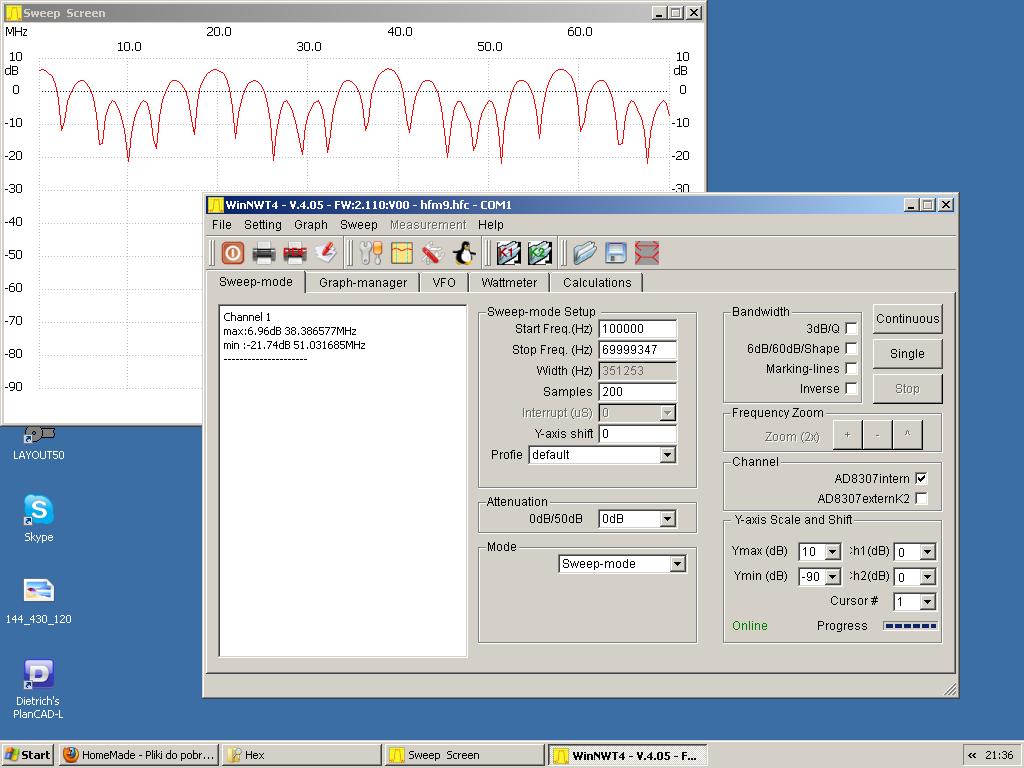The width and height of the screenshot is (1024, 768).
Task: Expand the Attenuation 0dB/50dB dropdown
Action: pos(667,519)
